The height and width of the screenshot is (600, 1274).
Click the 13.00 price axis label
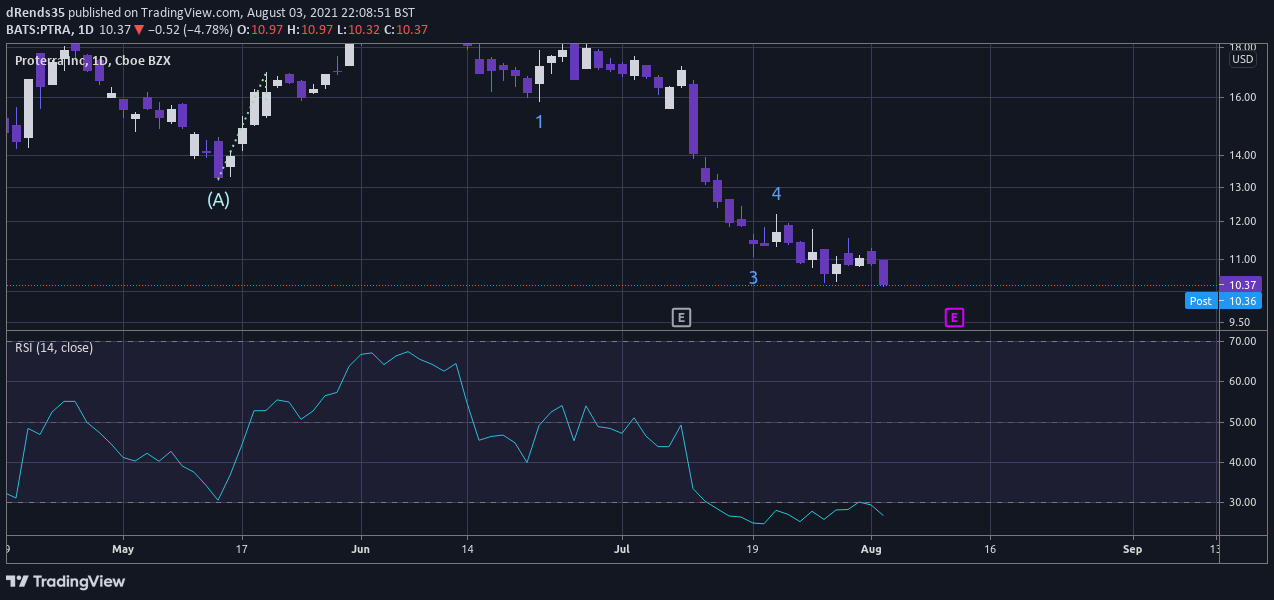1242,187
